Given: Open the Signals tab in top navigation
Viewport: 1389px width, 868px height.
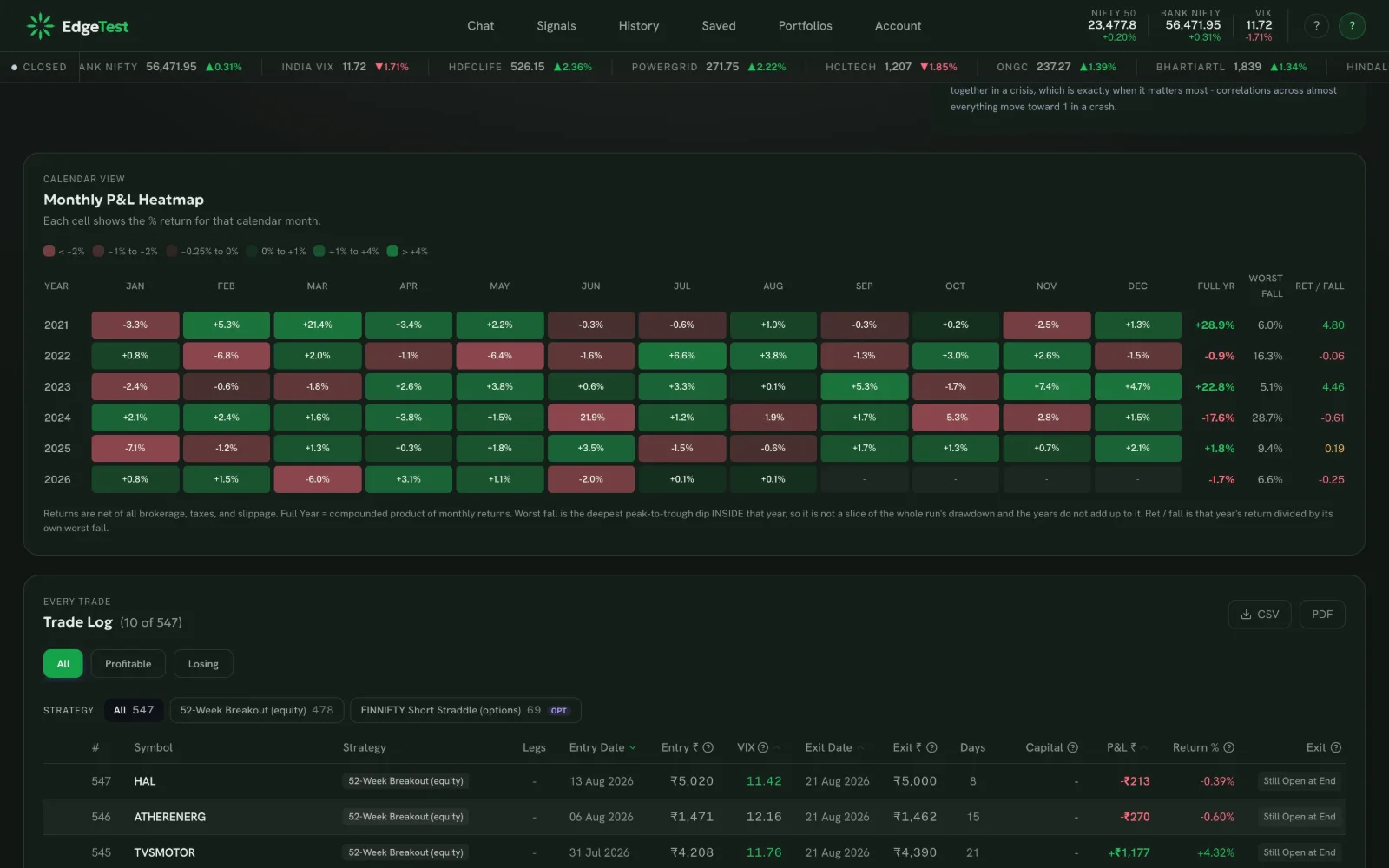Looking at the screenshot, I should click(556, 26).
